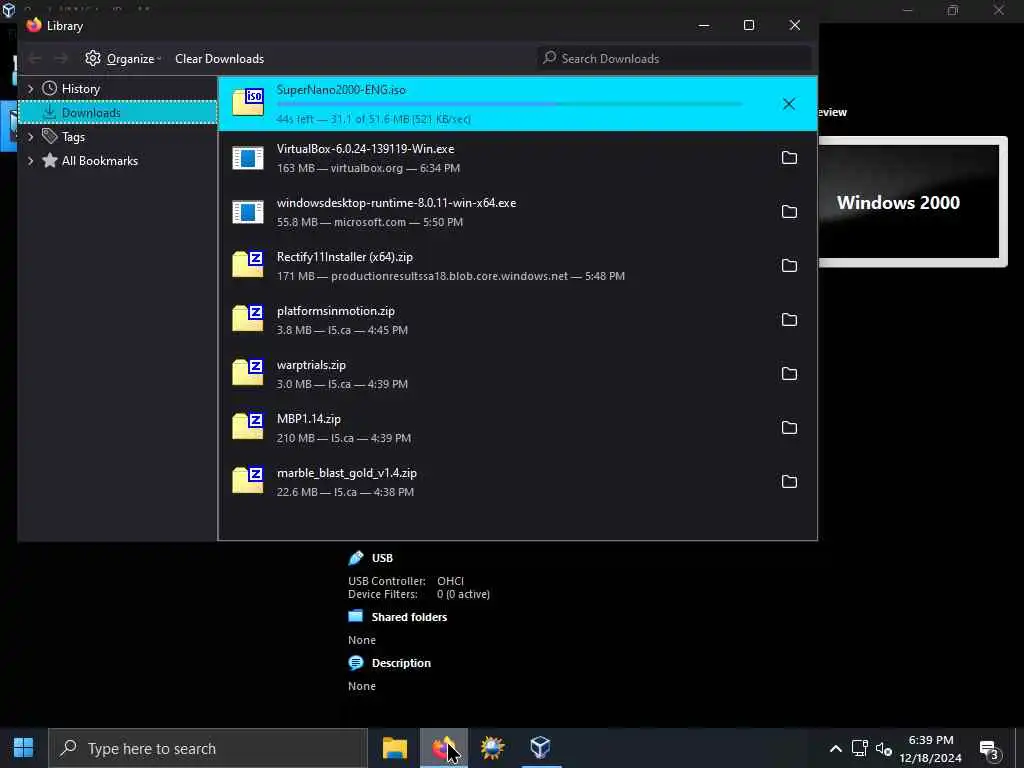Click the Type here to search box
The image size is (1024, 768).
[208, 748]
